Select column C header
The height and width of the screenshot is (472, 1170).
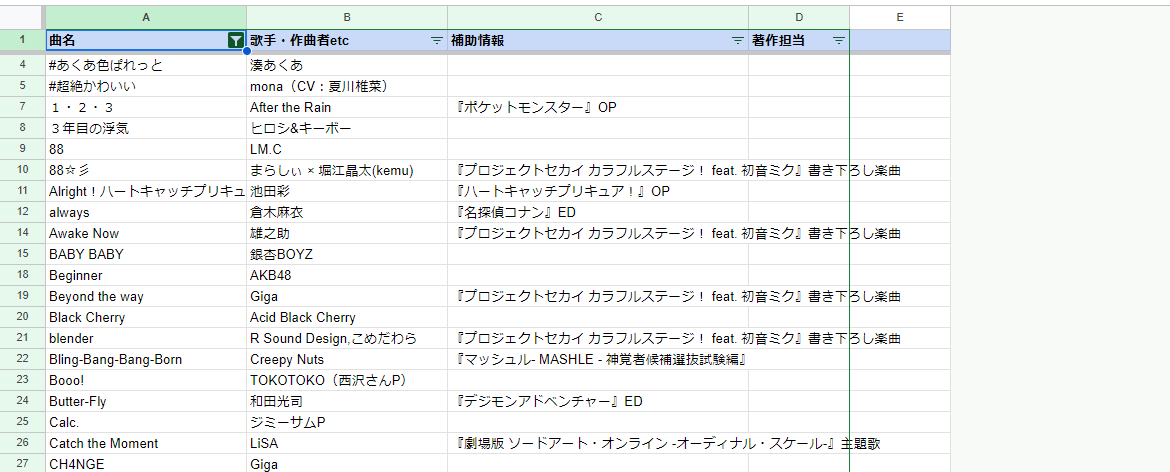(598, 16)
